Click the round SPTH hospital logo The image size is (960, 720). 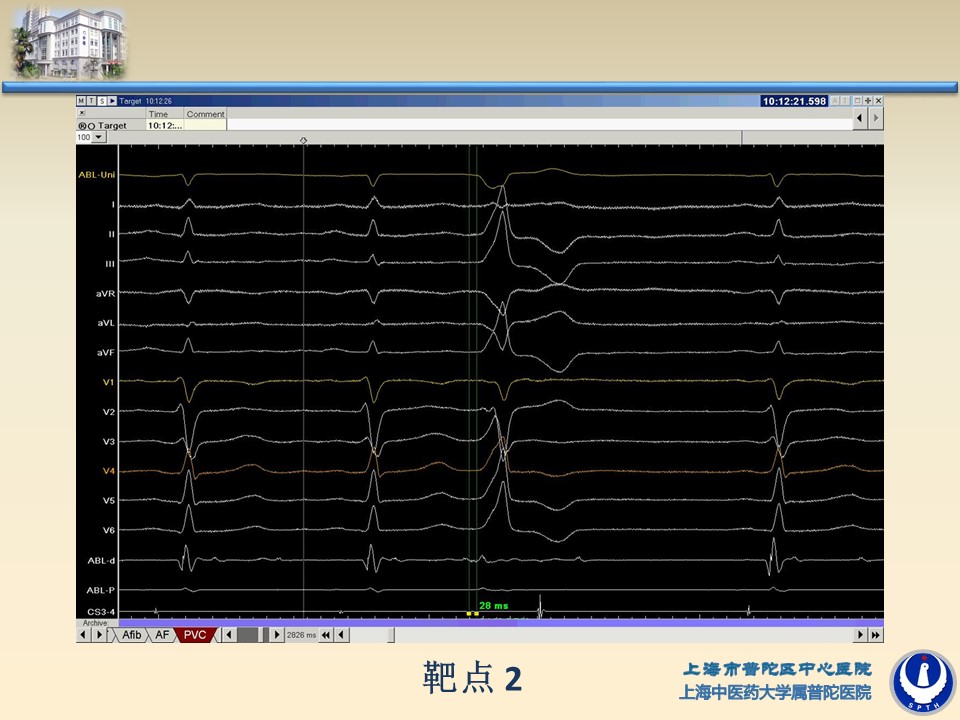click(x=923, y=681)
